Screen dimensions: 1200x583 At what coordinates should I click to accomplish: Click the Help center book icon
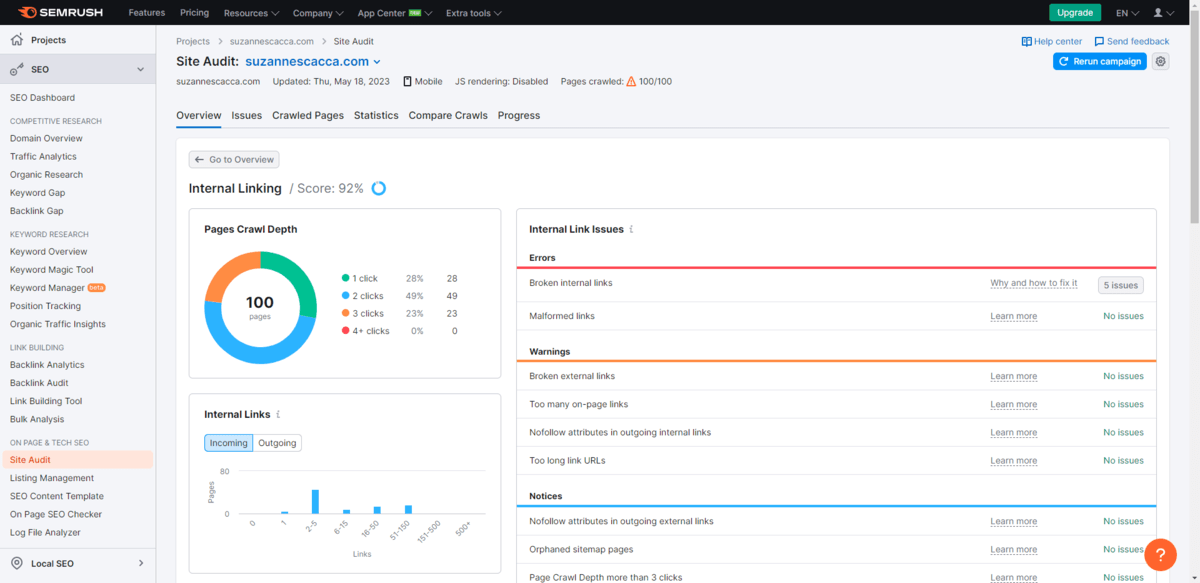click(x=1026, y=41)
